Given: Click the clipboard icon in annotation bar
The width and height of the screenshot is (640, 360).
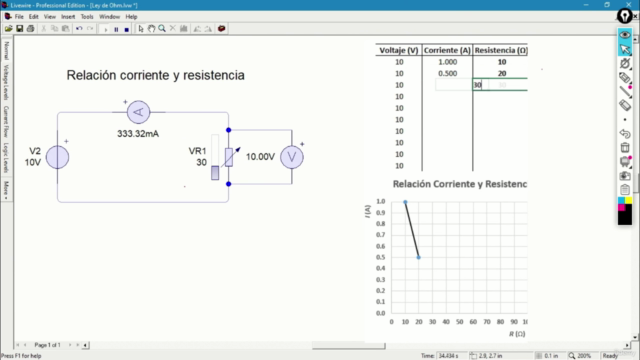Looking at the screenshot, I should [x=625, y=189].
